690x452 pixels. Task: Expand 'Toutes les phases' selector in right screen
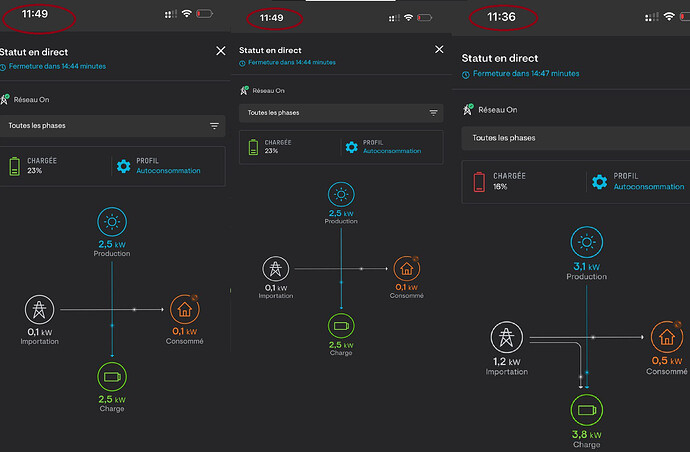(576, 138)
